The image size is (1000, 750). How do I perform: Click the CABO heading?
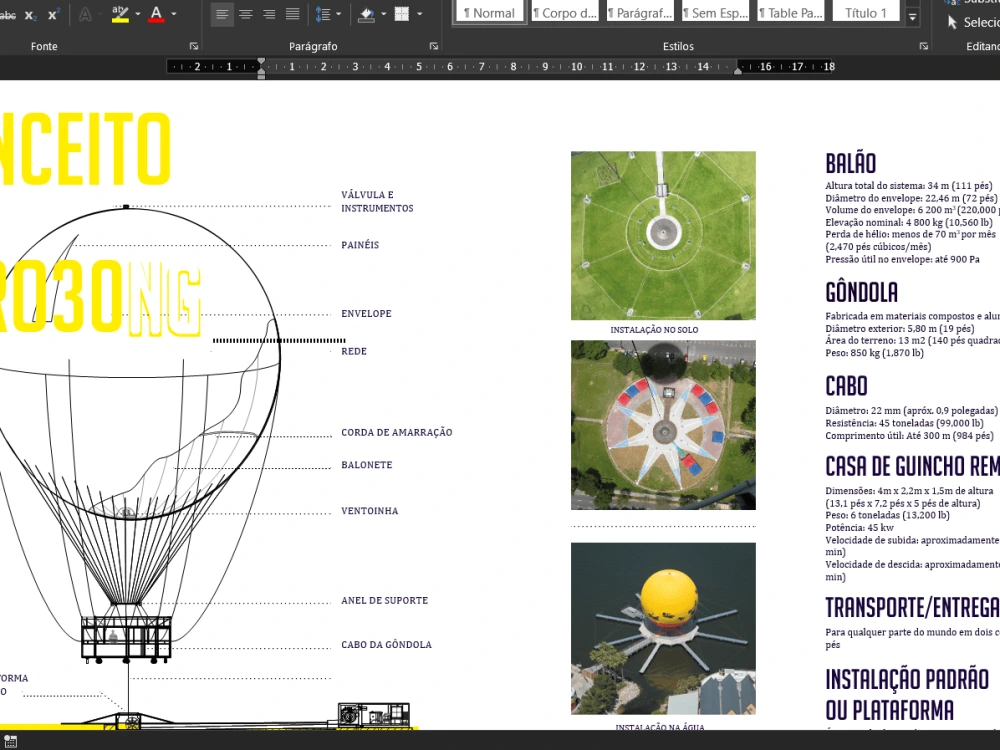pos(846,386)
